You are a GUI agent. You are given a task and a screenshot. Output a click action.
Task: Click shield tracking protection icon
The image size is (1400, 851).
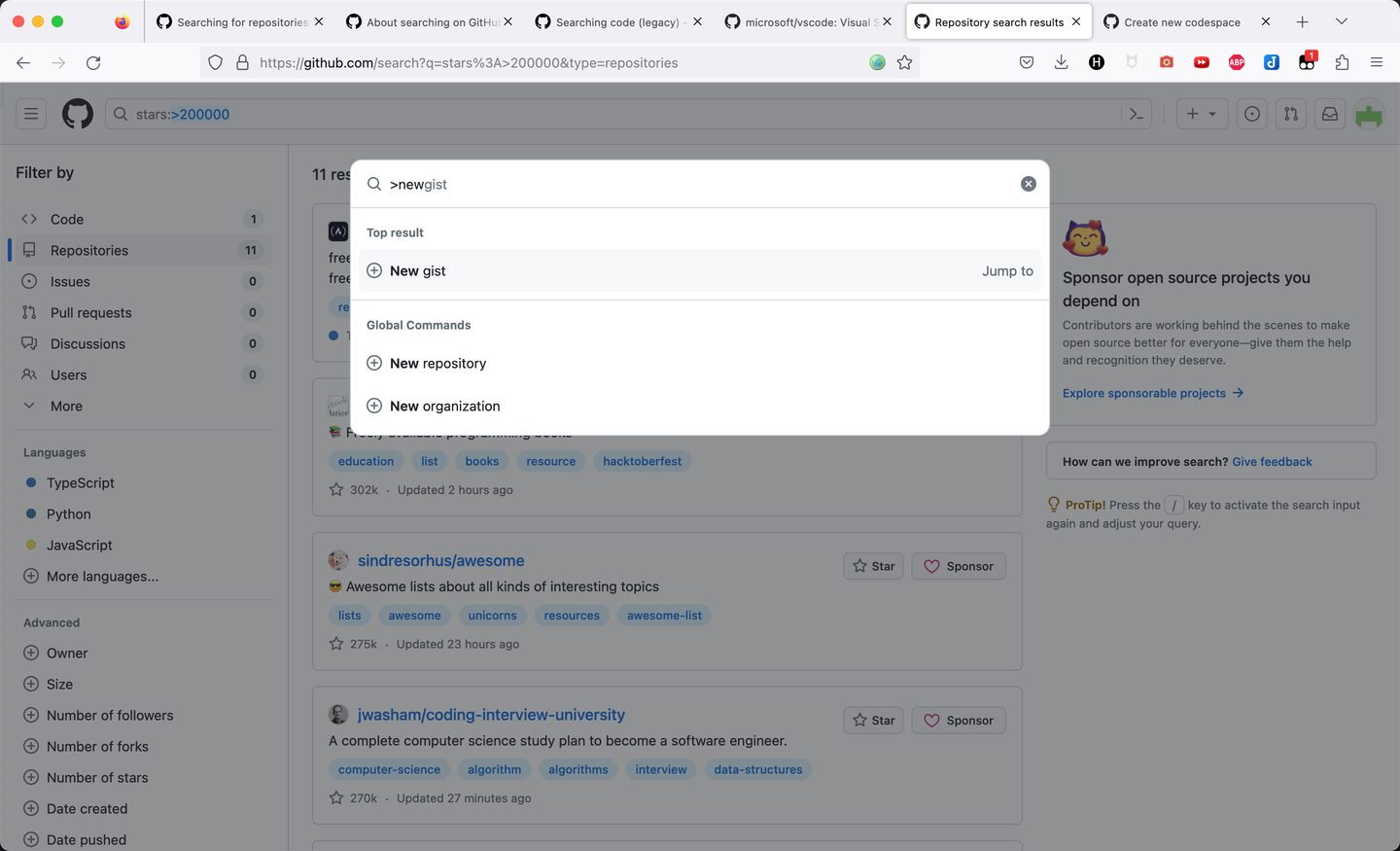pos(216,62)
